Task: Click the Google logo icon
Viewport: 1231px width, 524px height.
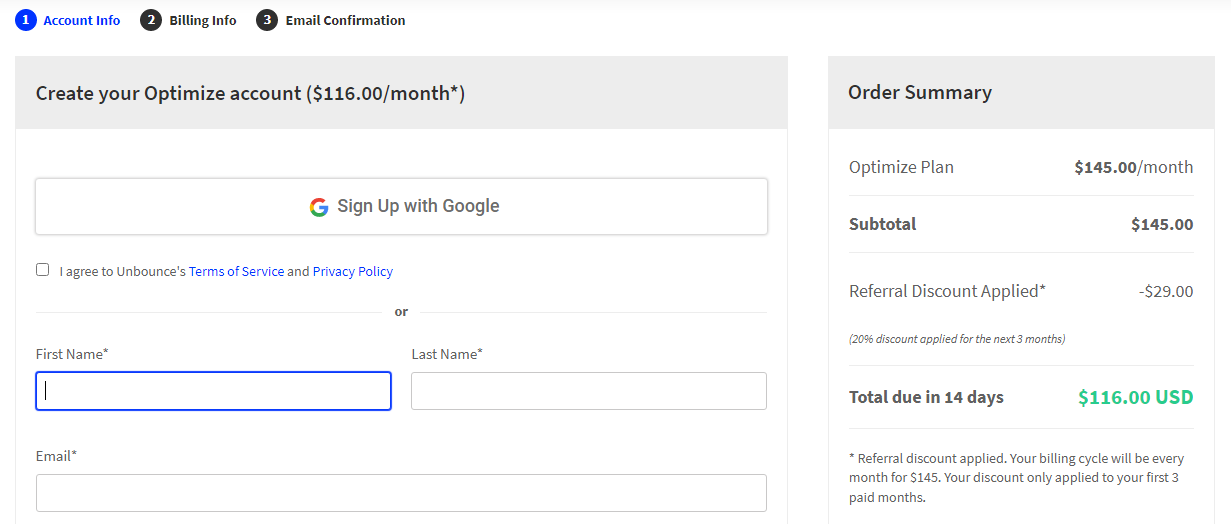Action: click(x=319, y=207)
